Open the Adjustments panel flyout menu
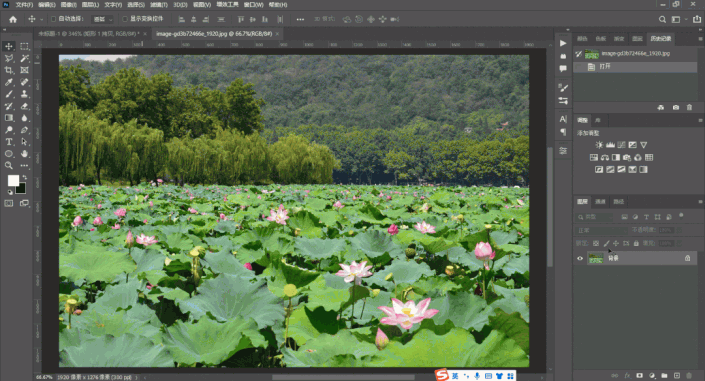 click(x=700, y=120)
